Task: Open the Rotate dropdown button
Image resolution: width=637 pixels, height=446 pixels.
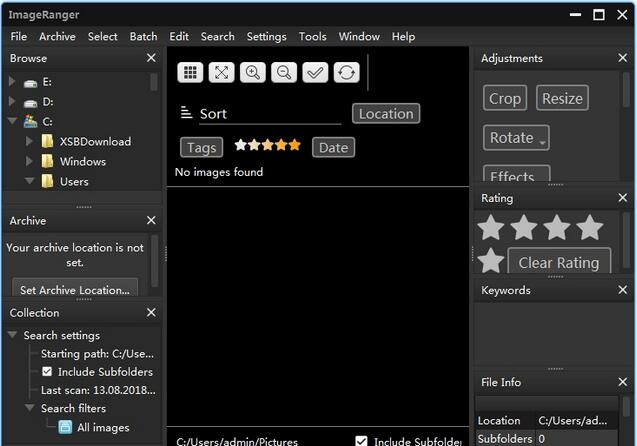Action: pos(516,138)
